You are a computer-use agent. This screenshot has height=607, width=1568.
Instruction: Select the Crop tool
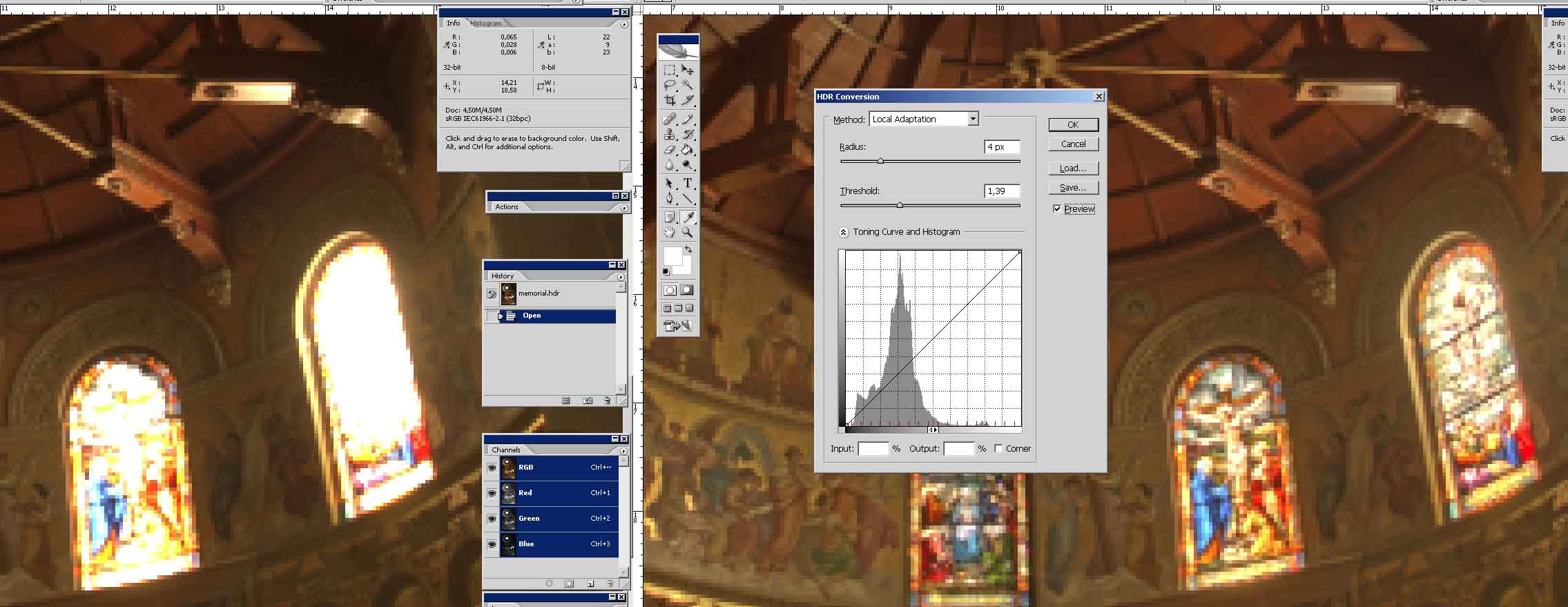670,100
